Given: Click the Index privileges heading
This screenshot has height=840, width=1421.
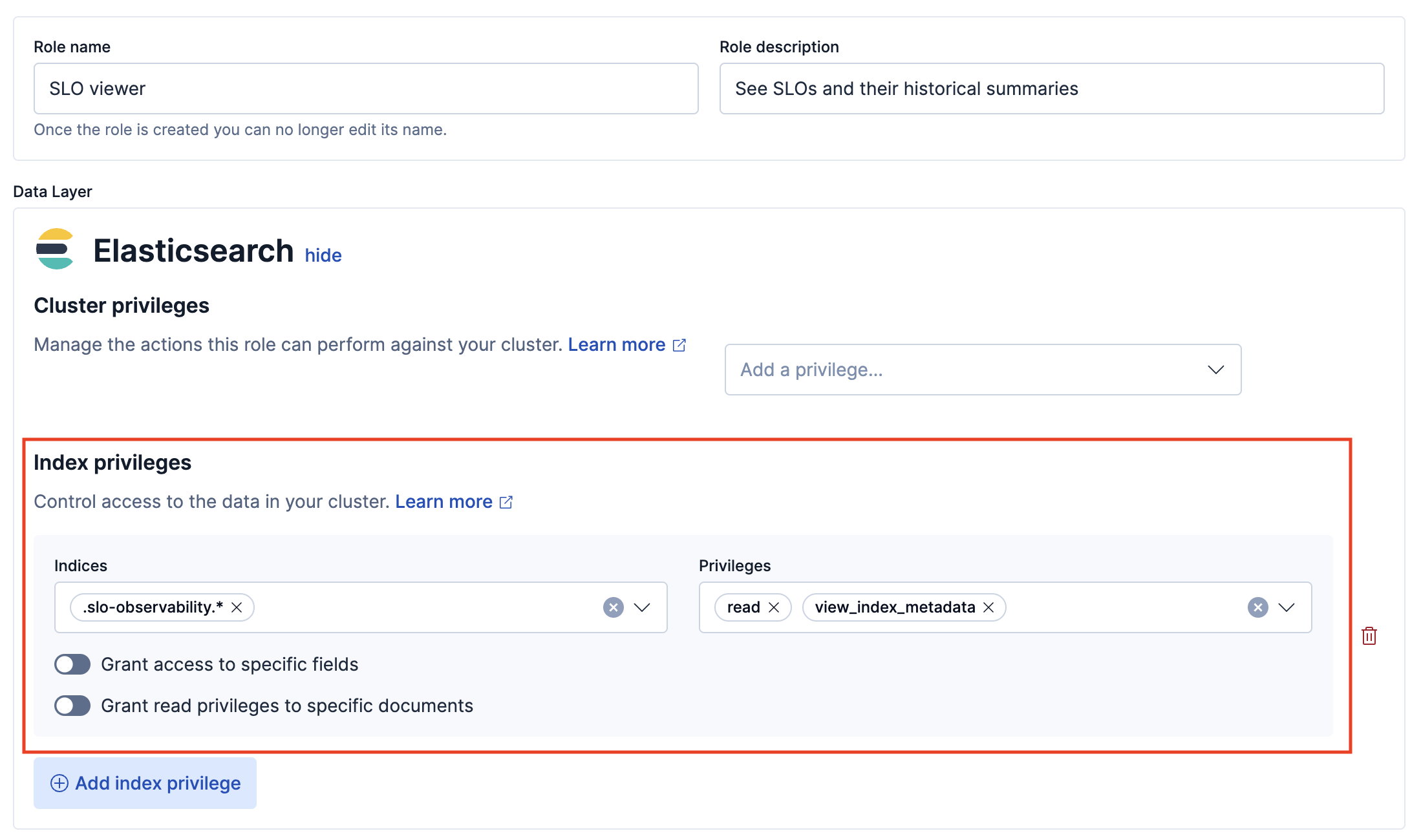Looking at the screenshot, I should (x=112, y=463).
